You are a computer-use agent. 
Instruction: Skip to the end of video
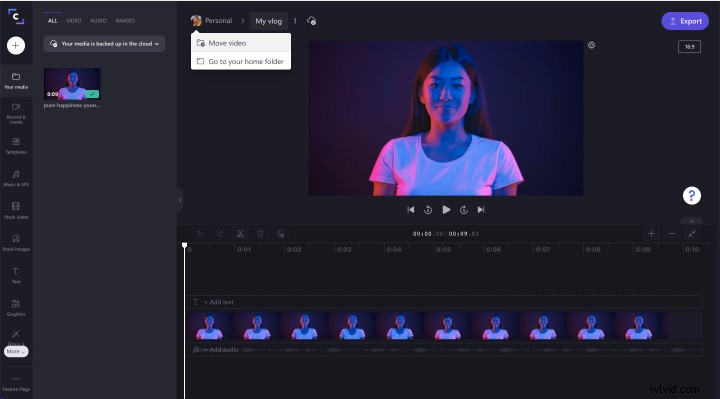point(481,210)
